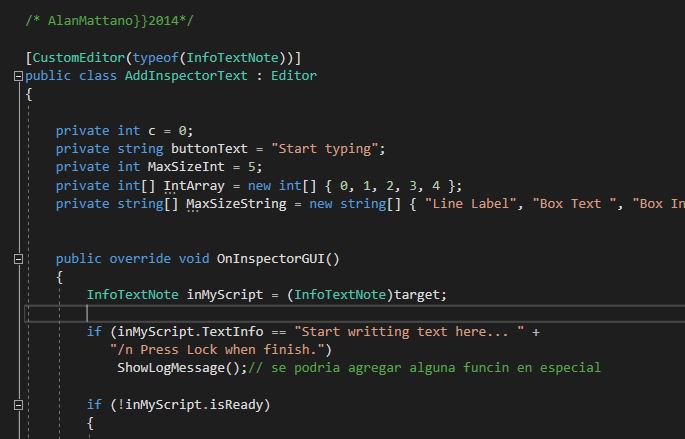The height and width of the screenshot is (439, 685).
Task: Click the inMyScript variable declaration
Action: pos(225,294)
